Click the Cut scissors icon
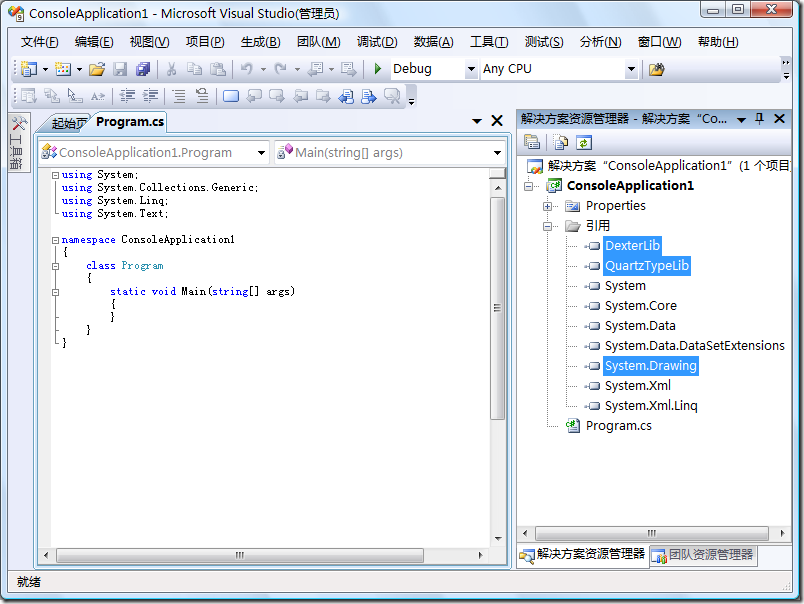 171,69
